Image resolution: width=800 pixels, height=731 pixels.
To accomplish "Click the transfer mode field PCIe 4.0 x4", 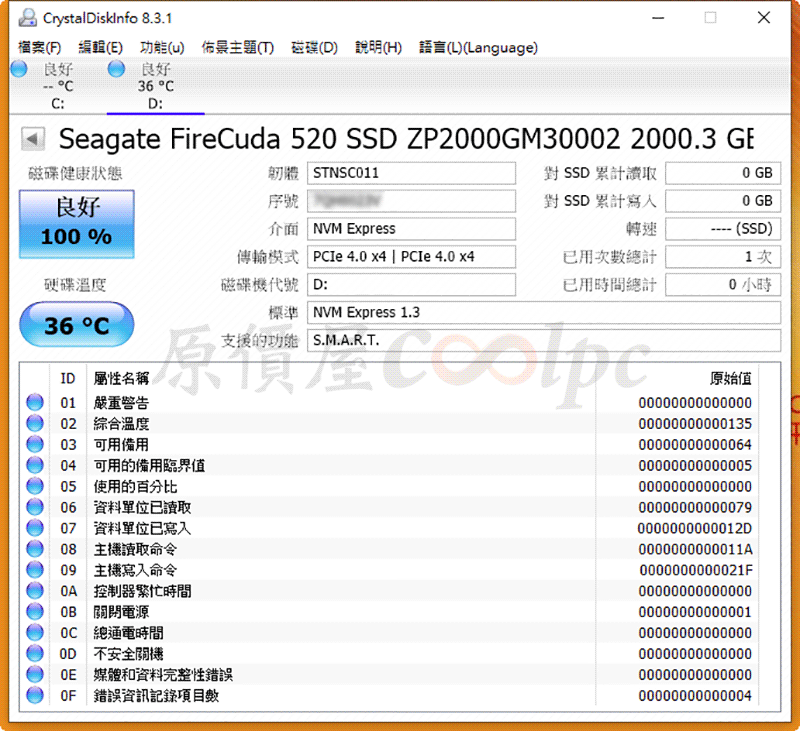I will 411,257.
